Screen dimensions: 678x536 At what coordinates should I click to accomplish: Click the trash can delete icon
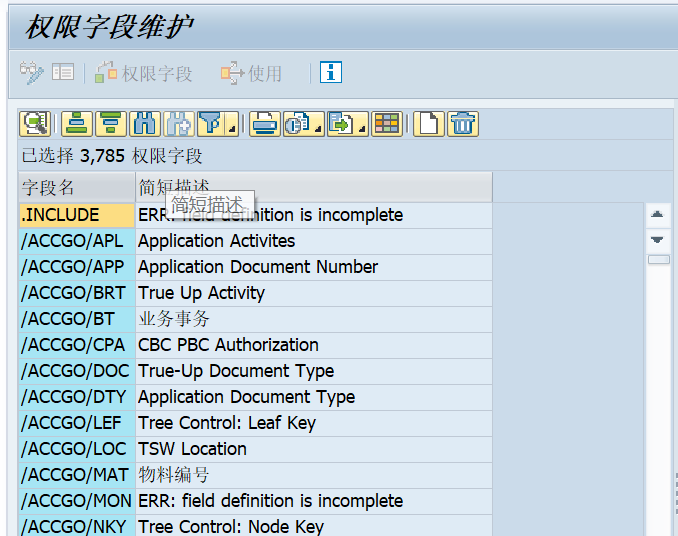pos(463,124)
